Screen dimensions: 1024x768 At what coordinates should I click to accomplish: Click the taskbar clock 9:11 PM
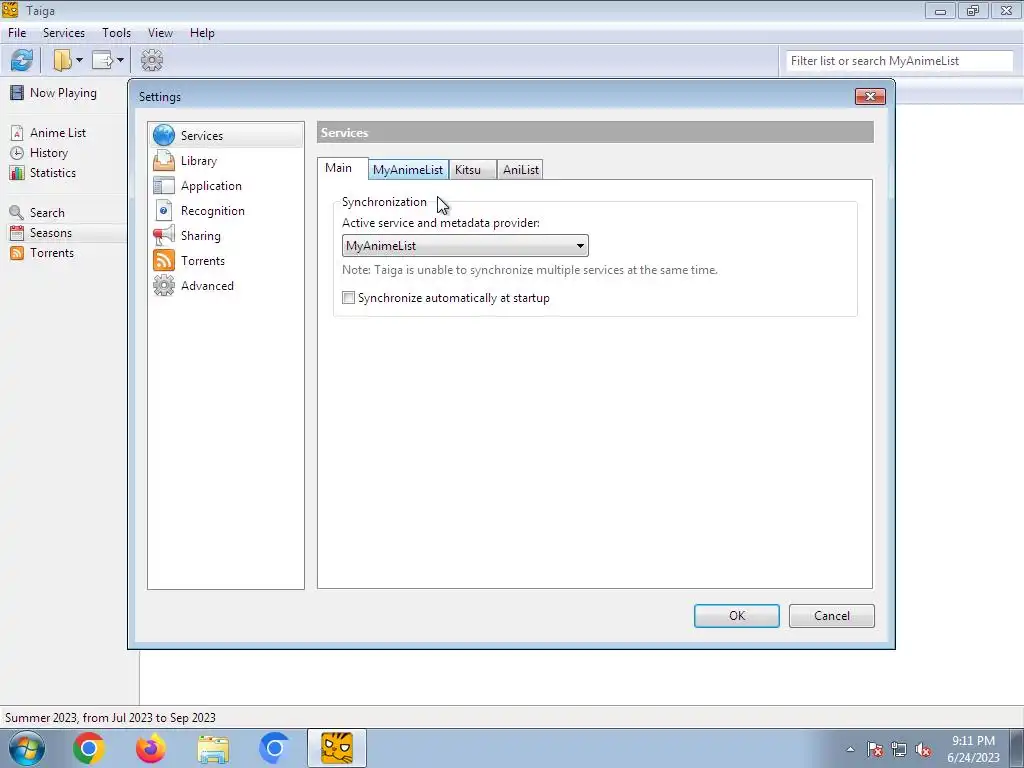point(973,749)
